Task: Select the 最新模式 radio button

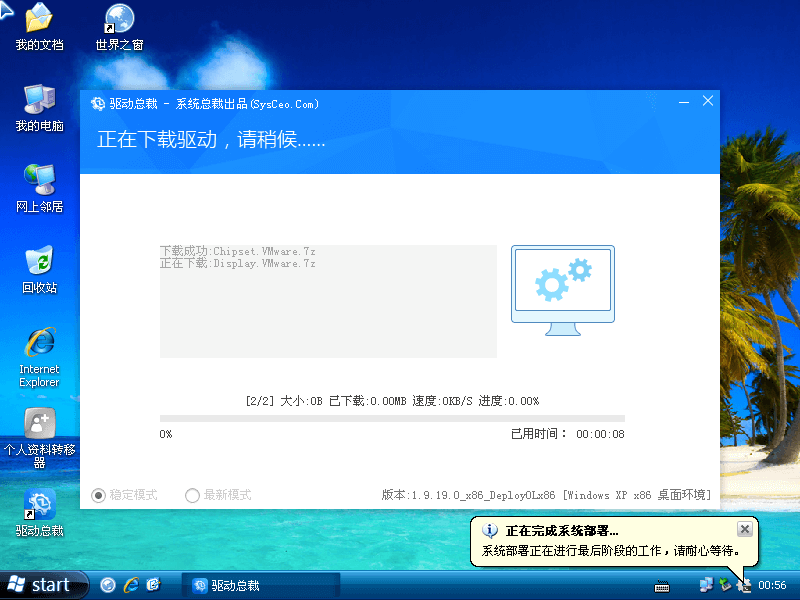Action: click(192, 495)
